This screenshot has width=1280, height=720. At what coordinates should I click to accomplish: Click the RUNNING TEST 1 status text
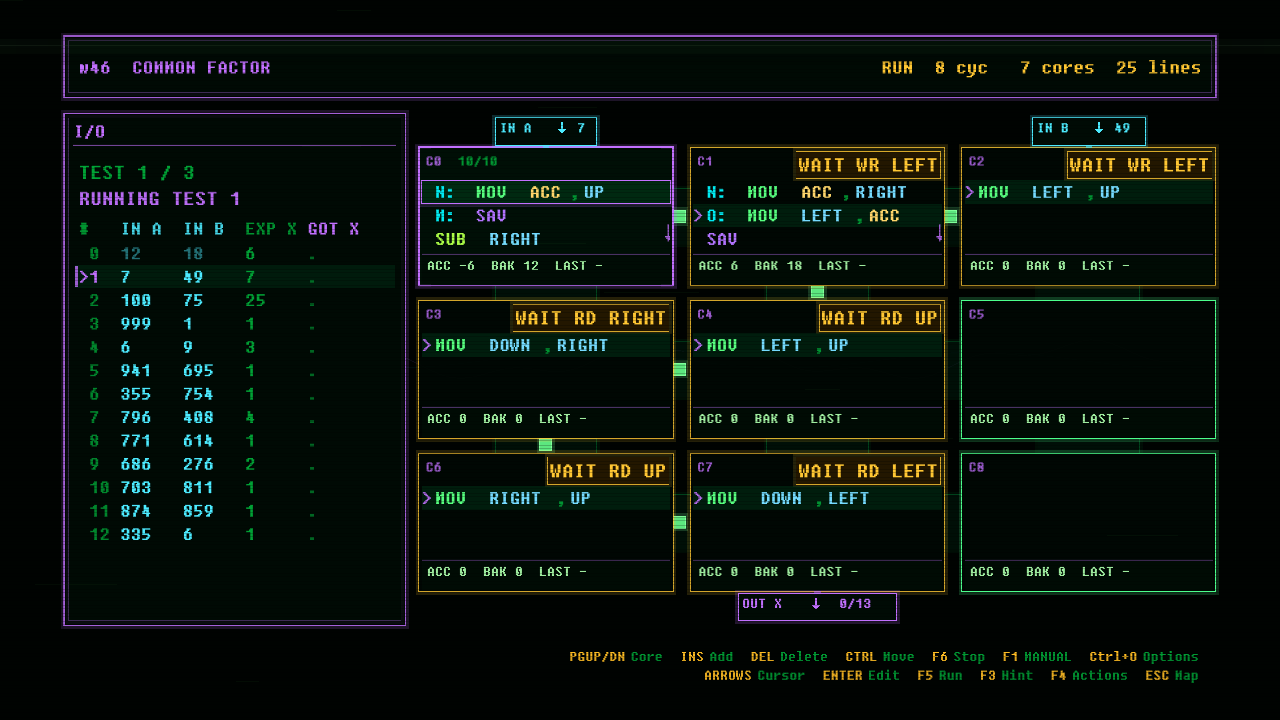pos(160,199)
